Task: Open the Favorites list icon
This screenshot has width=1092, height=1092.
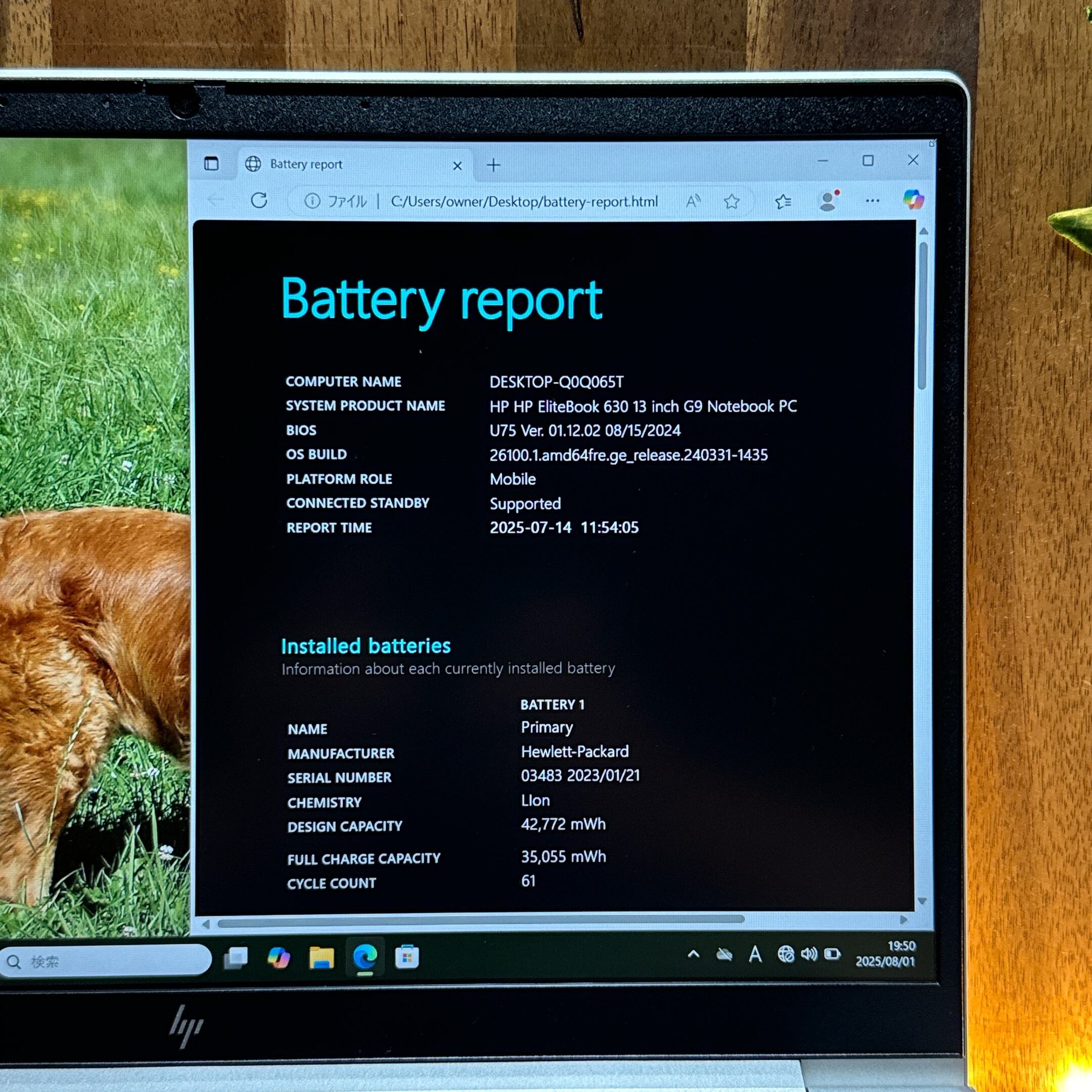Action: 783,201
